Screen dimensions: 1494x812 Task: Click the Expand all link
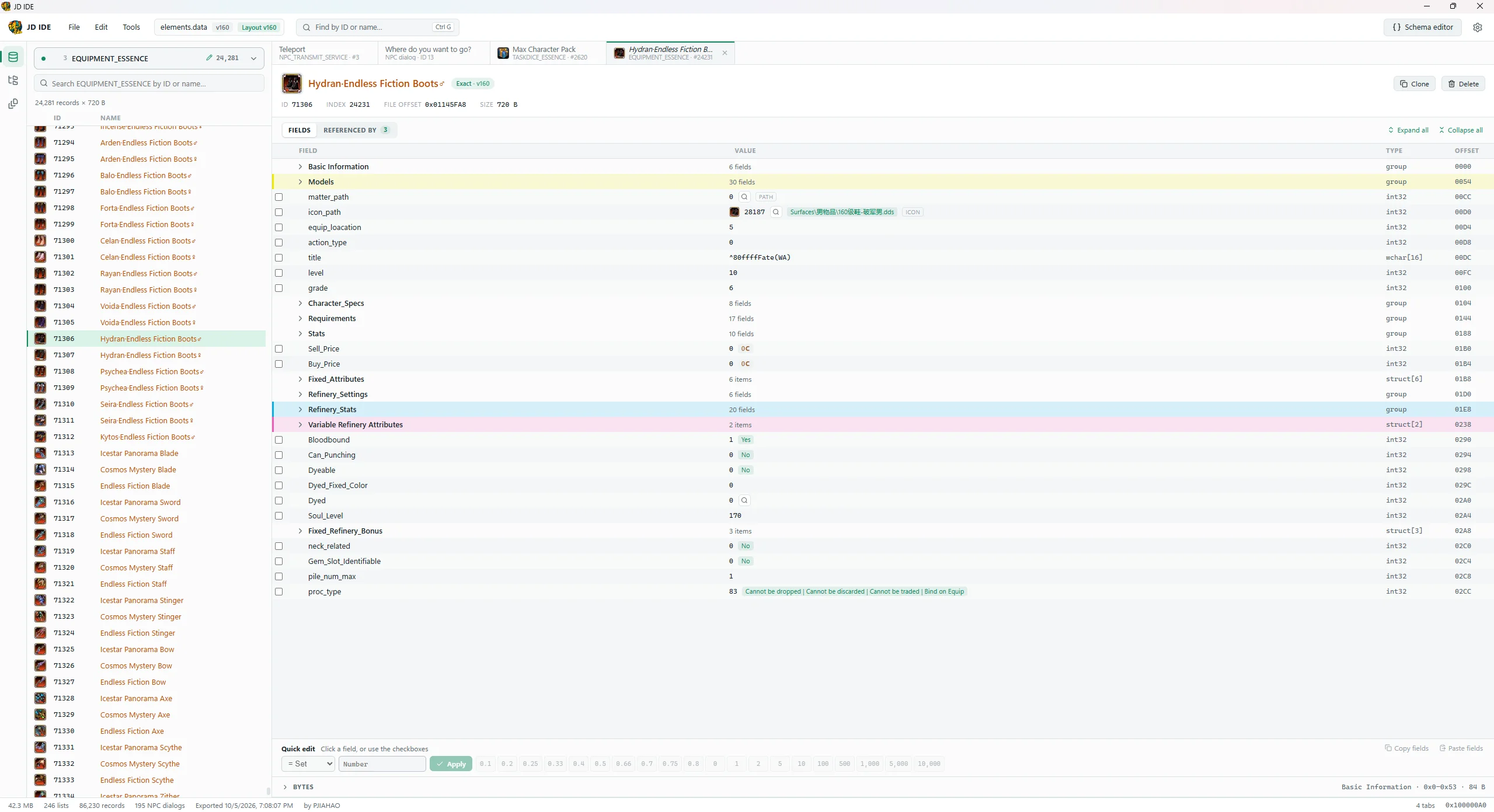pos(1408,130)
